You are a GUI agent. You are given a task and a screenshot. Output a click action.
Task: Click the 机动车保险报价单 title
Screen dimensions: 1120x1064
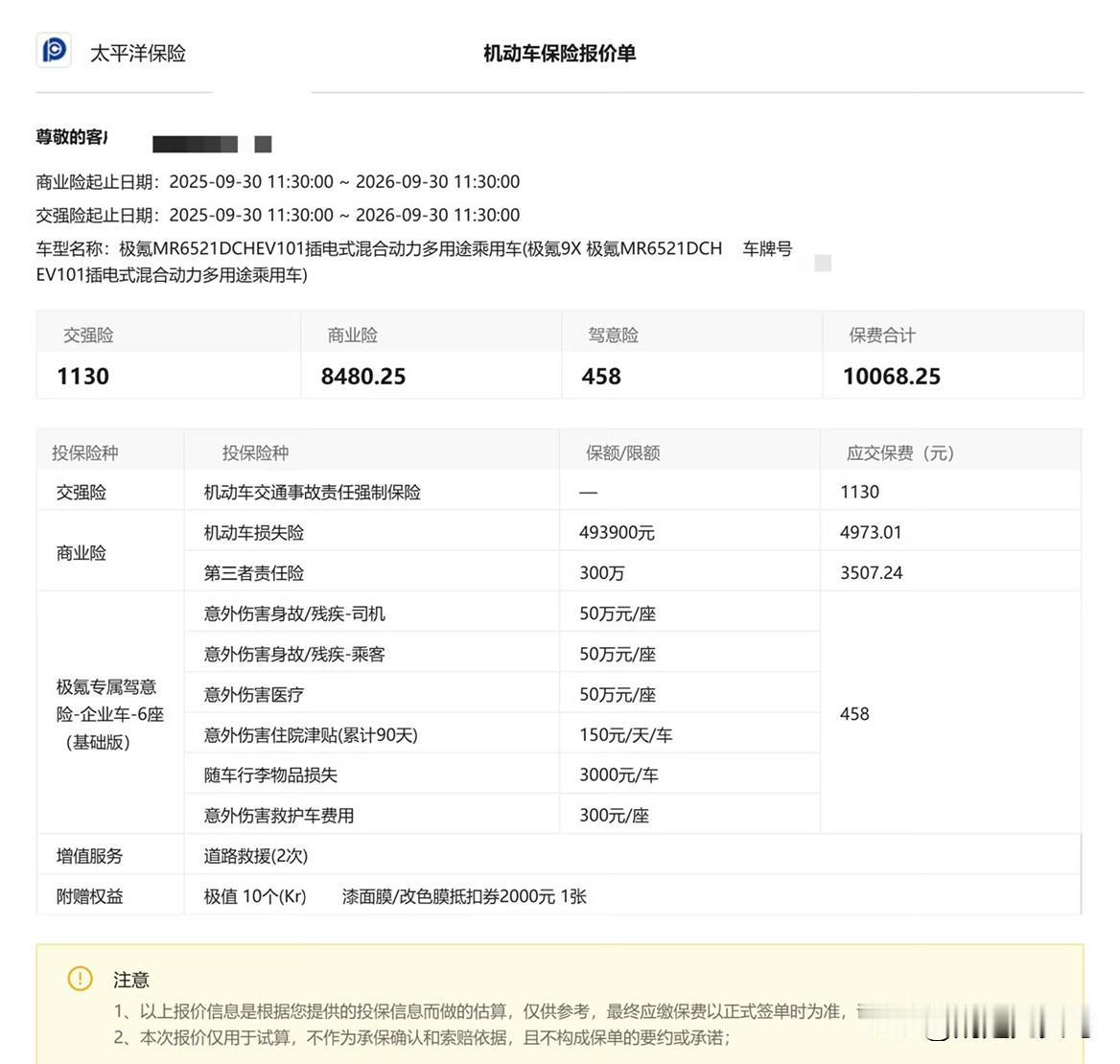(559, 53)
